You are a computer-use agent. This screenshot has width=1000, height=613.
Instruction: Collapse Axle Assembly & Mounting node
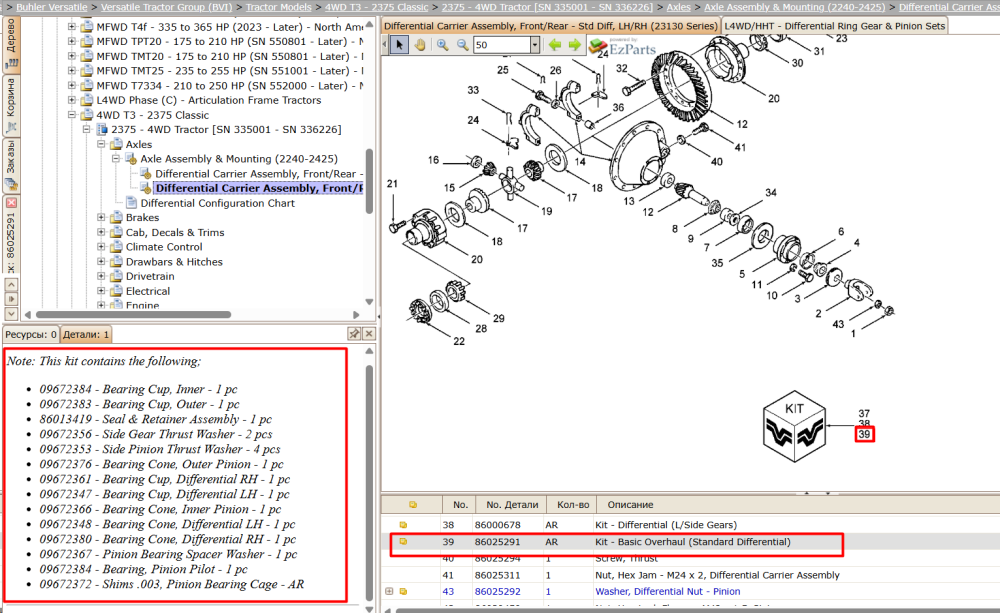tap(116, 159)
